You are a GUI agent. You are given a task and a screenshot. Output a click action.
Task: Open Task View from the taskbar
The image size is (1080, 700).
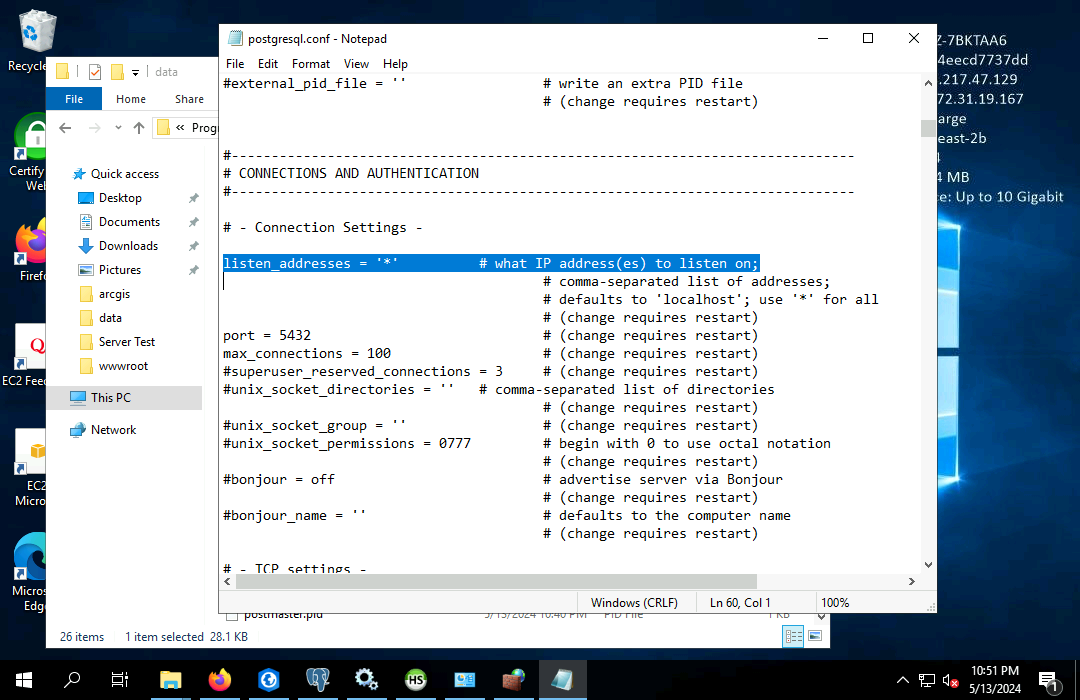point(120,680)
